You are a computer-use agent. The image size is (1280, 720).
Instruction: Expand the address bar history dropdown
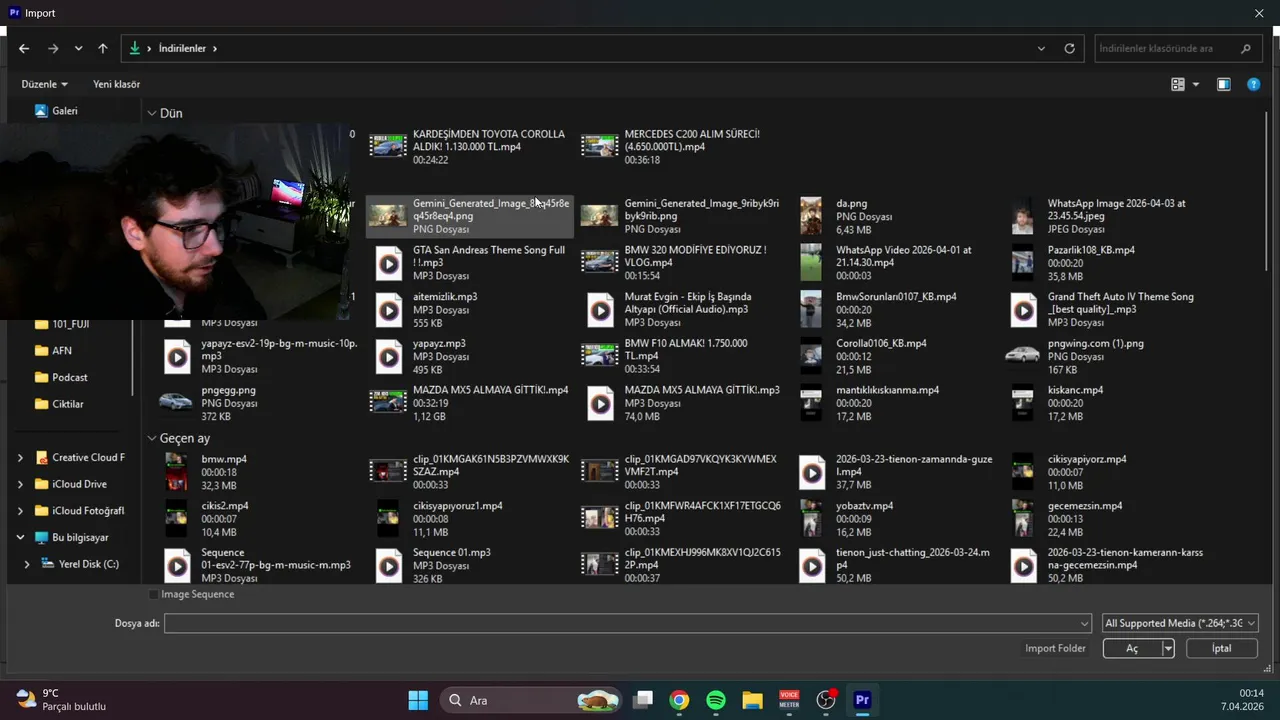pos(1041,48)
